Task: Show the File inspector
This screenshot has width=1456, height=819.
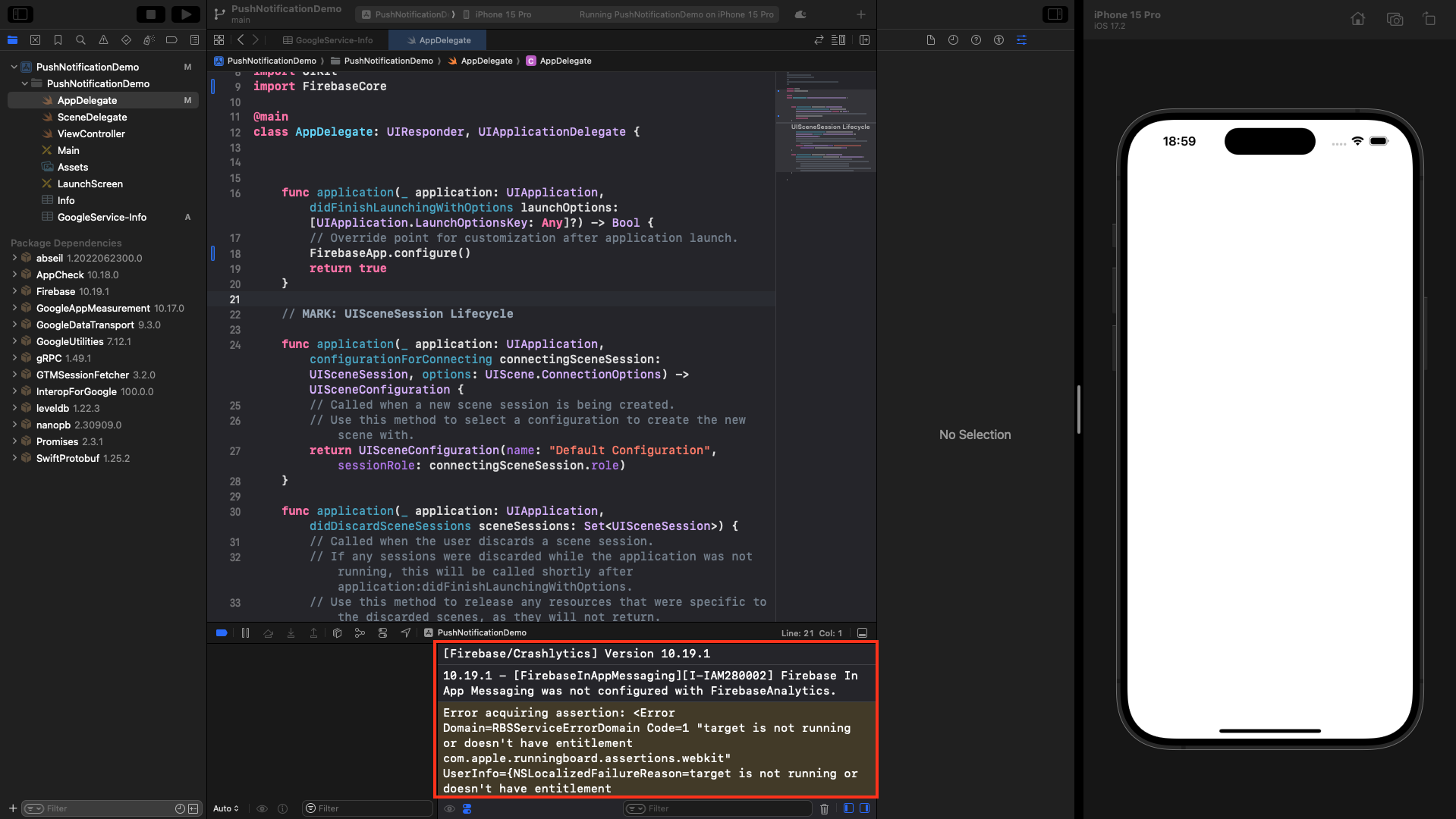Action: tap(930, 40)
